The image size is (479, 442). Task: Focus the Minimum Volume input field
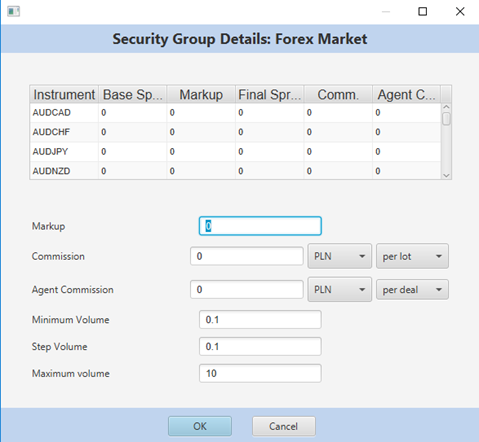(260, 319)
